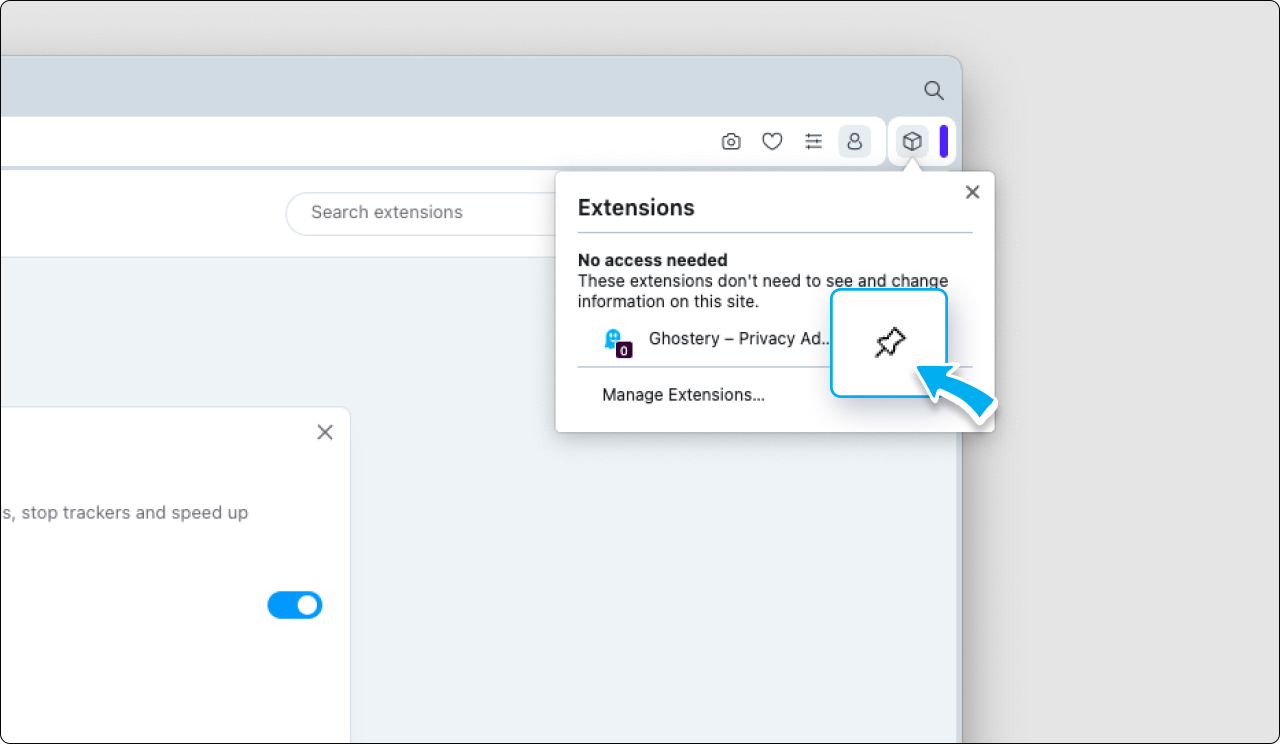Image resolution: width=1280 pixels, height=744 pixels.
Task: Take a screenshot with the camera icon
Action: (731, 141)
